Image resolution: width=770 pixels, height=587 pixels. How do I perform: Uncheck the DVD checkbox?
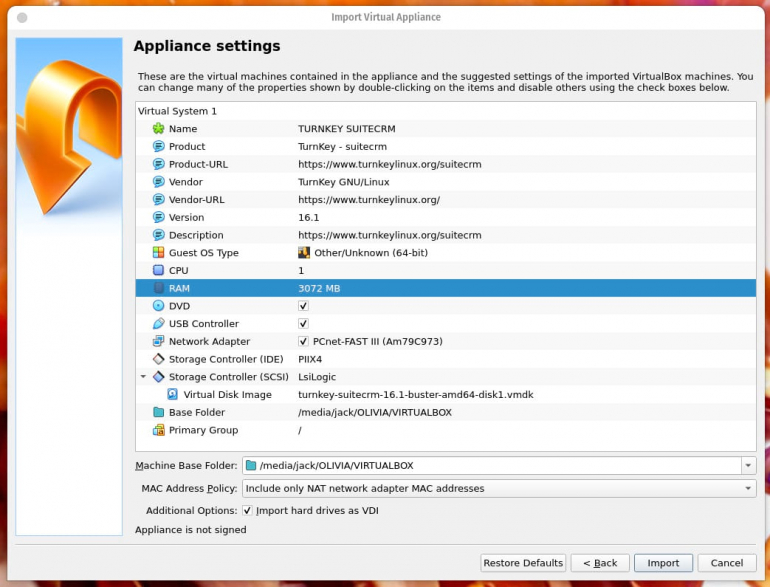[x=303, y=306]
